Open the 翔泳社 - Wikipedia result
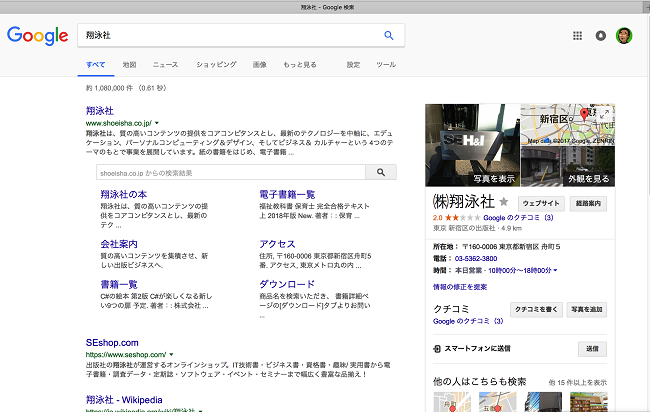This screenshot has height=412, width=650. point(124,400)
